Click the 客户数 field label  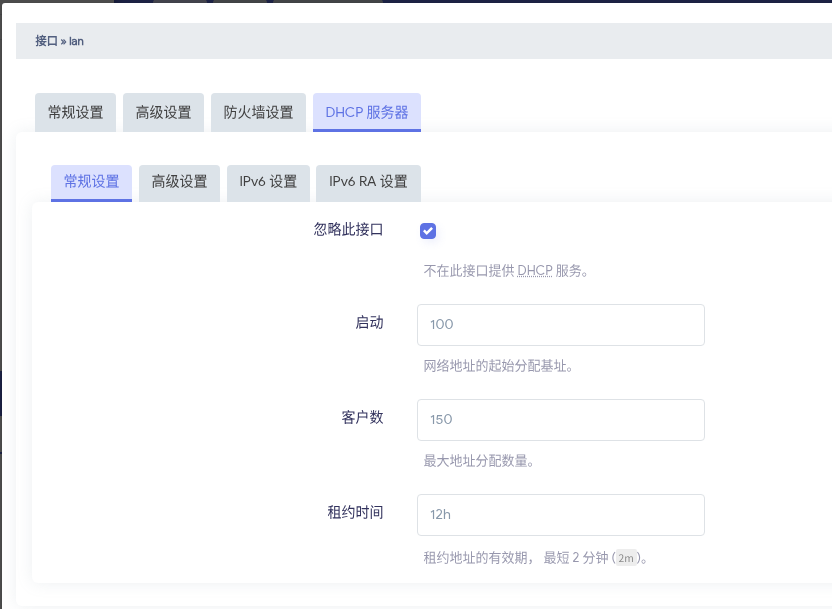click(362, 417)
